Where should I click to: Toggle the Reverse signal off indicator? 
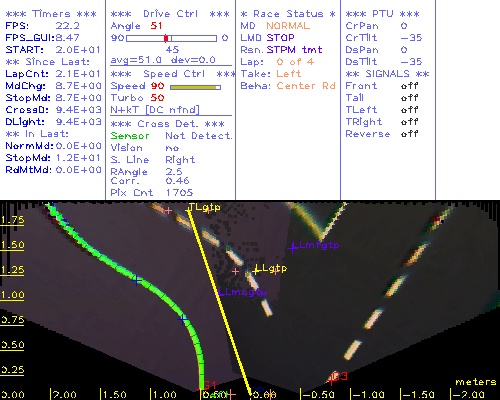click(x=409, y=134)
